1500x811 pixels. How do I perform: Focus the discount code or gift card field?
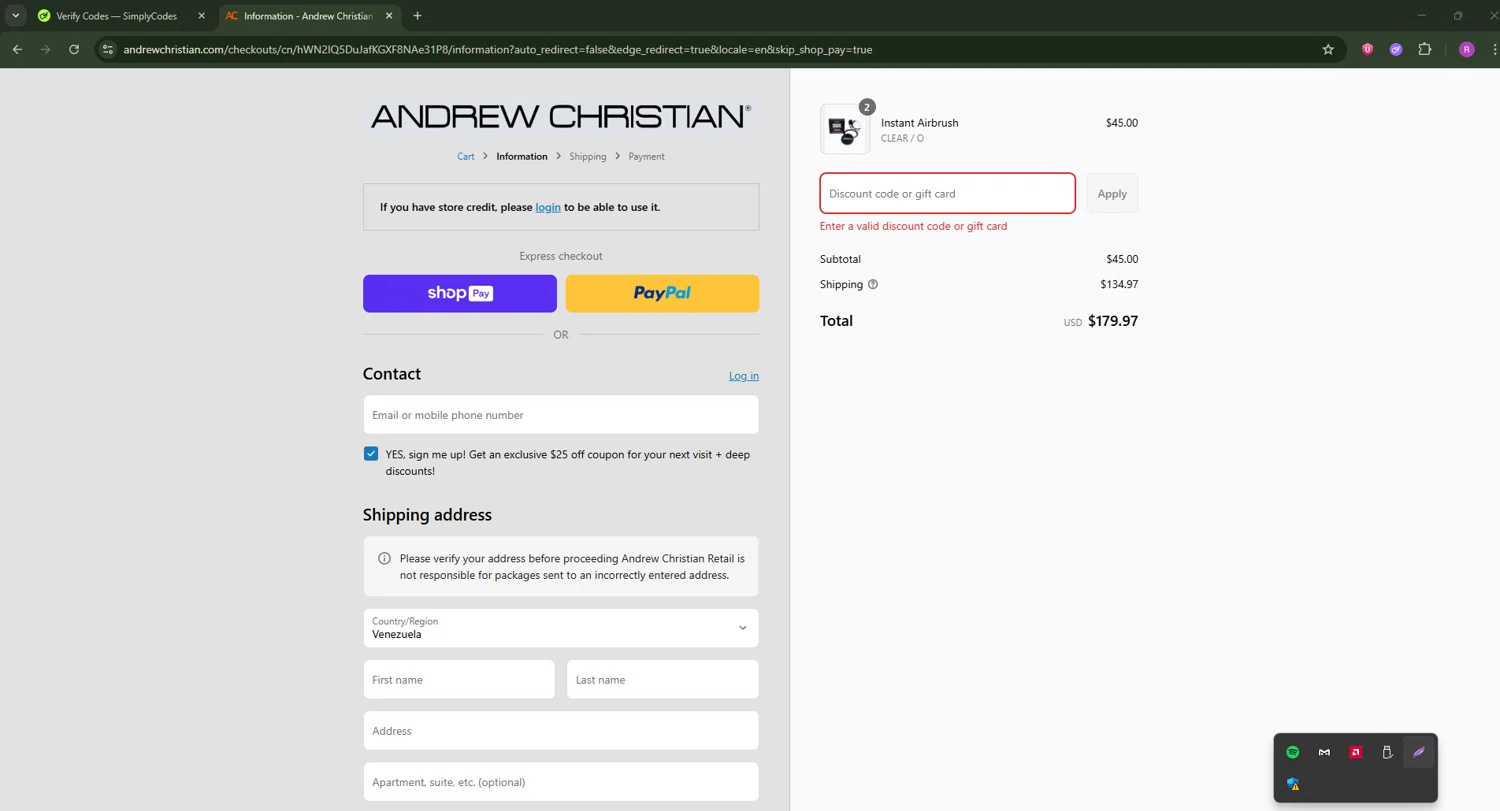point(948,194)
